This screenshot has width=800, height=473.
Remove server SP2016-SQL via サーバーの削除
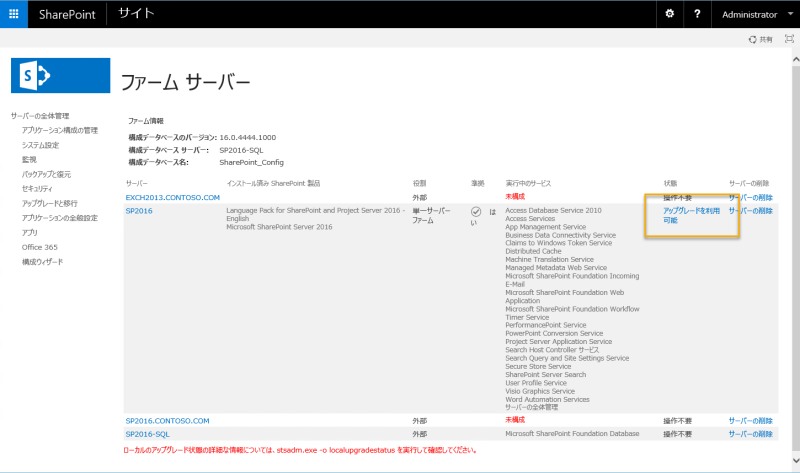click(x=751, y=434)
